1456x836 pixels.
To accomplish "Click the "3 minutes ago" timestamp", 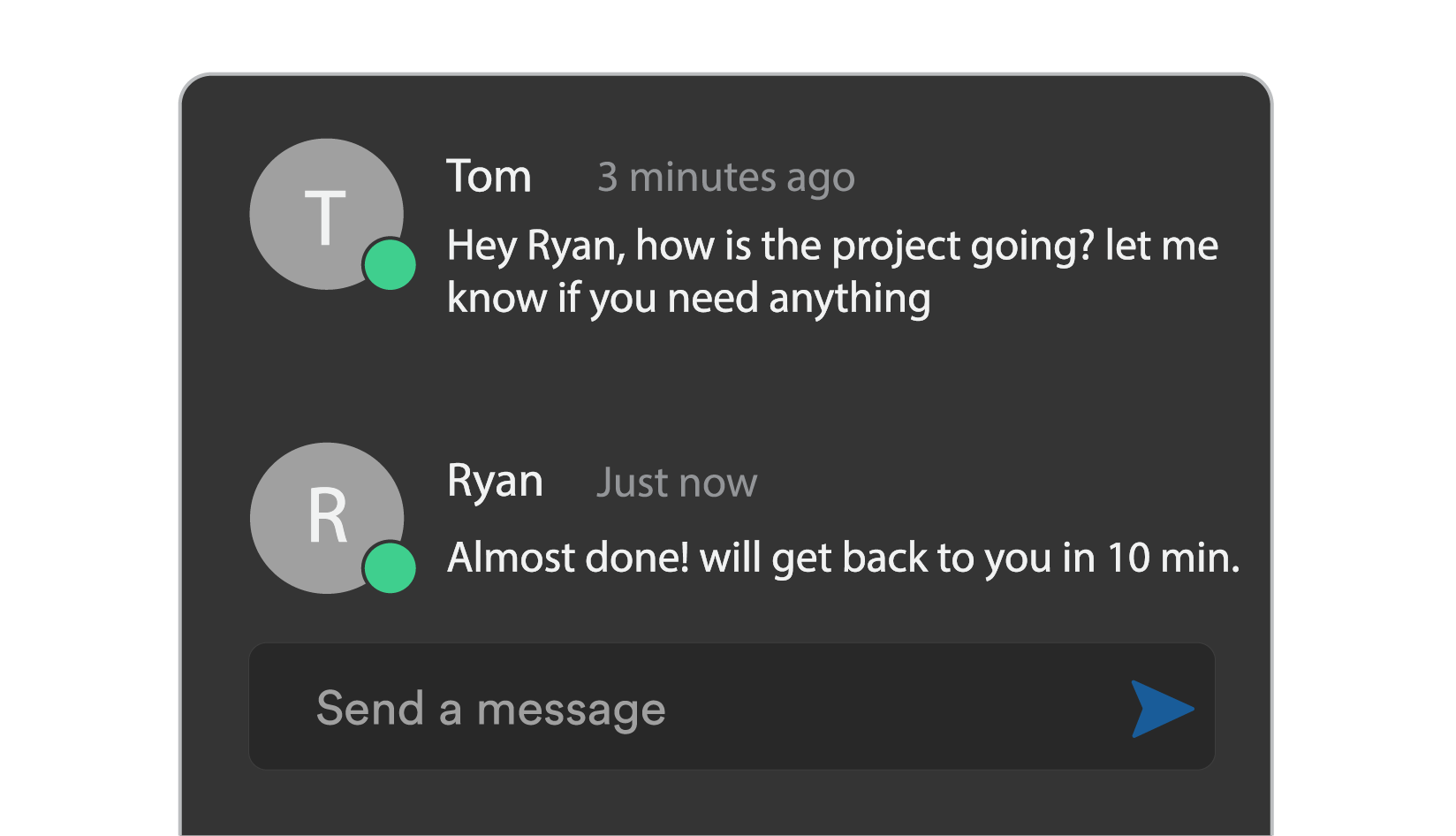I will coord(726,178).
